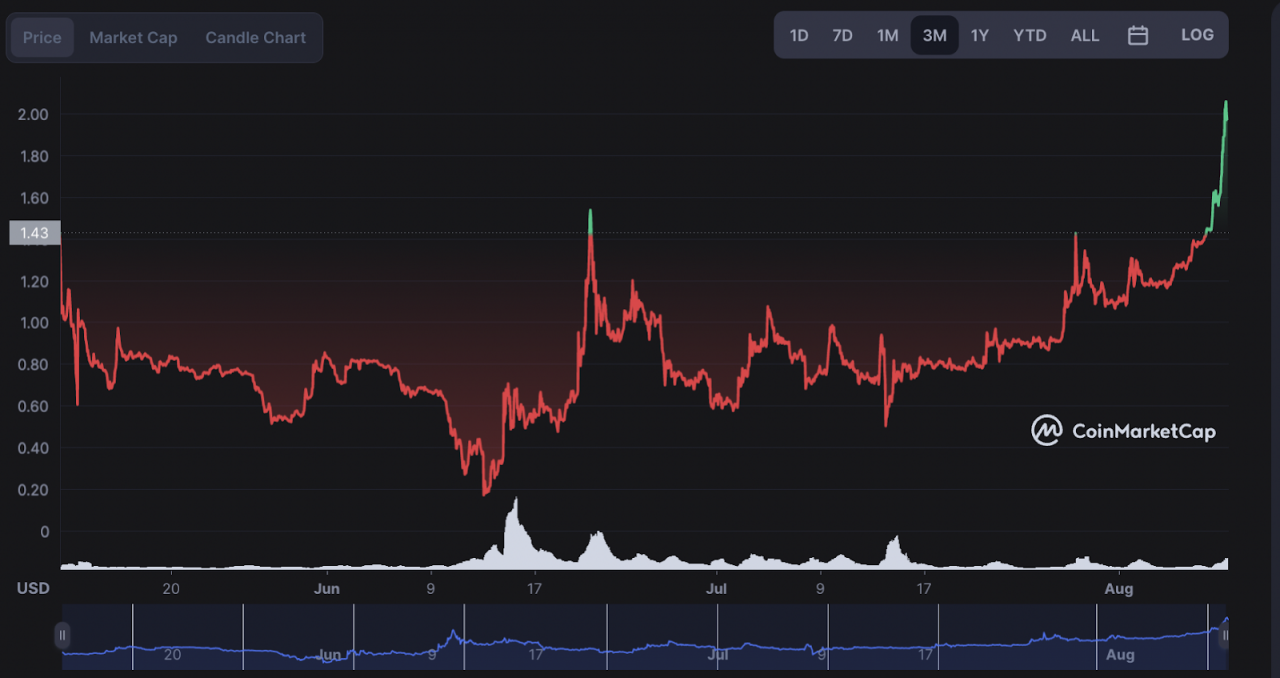Click the 1.43 price marker label
This screenshot has width=1280, height=678.
[x=35, y=233]
